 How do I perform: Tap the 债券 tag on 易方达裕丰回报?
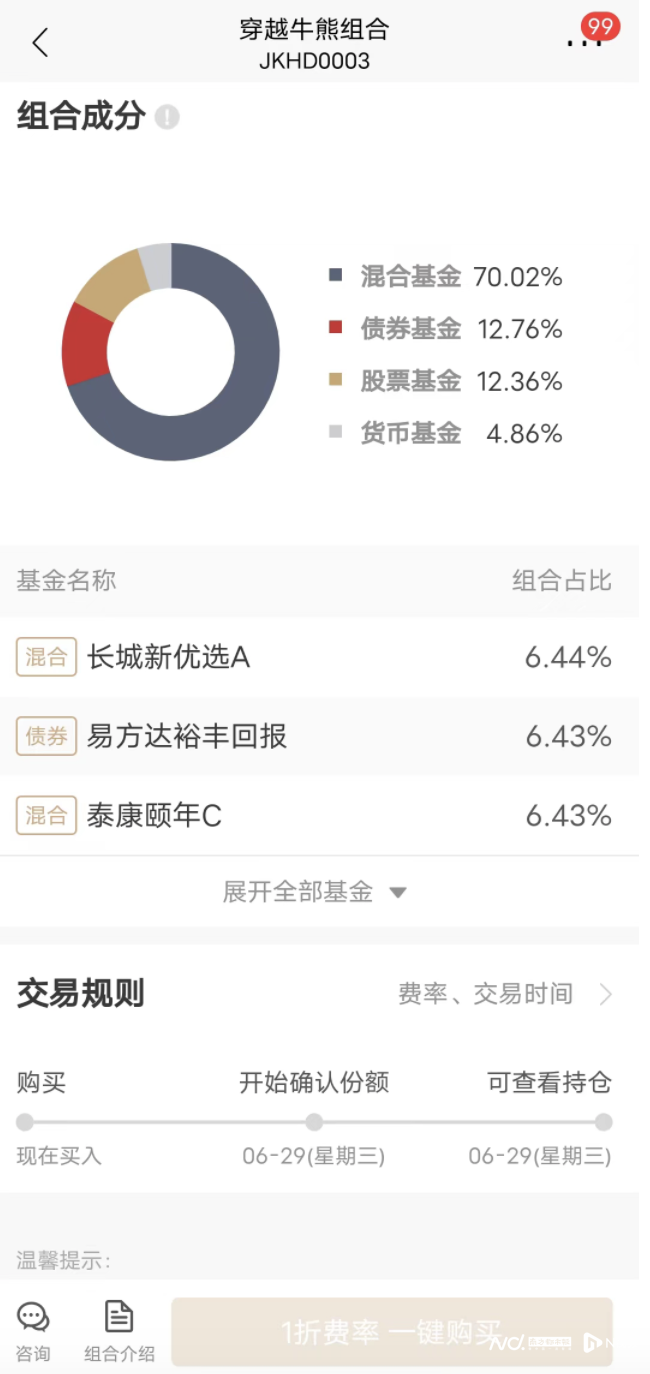46,737
